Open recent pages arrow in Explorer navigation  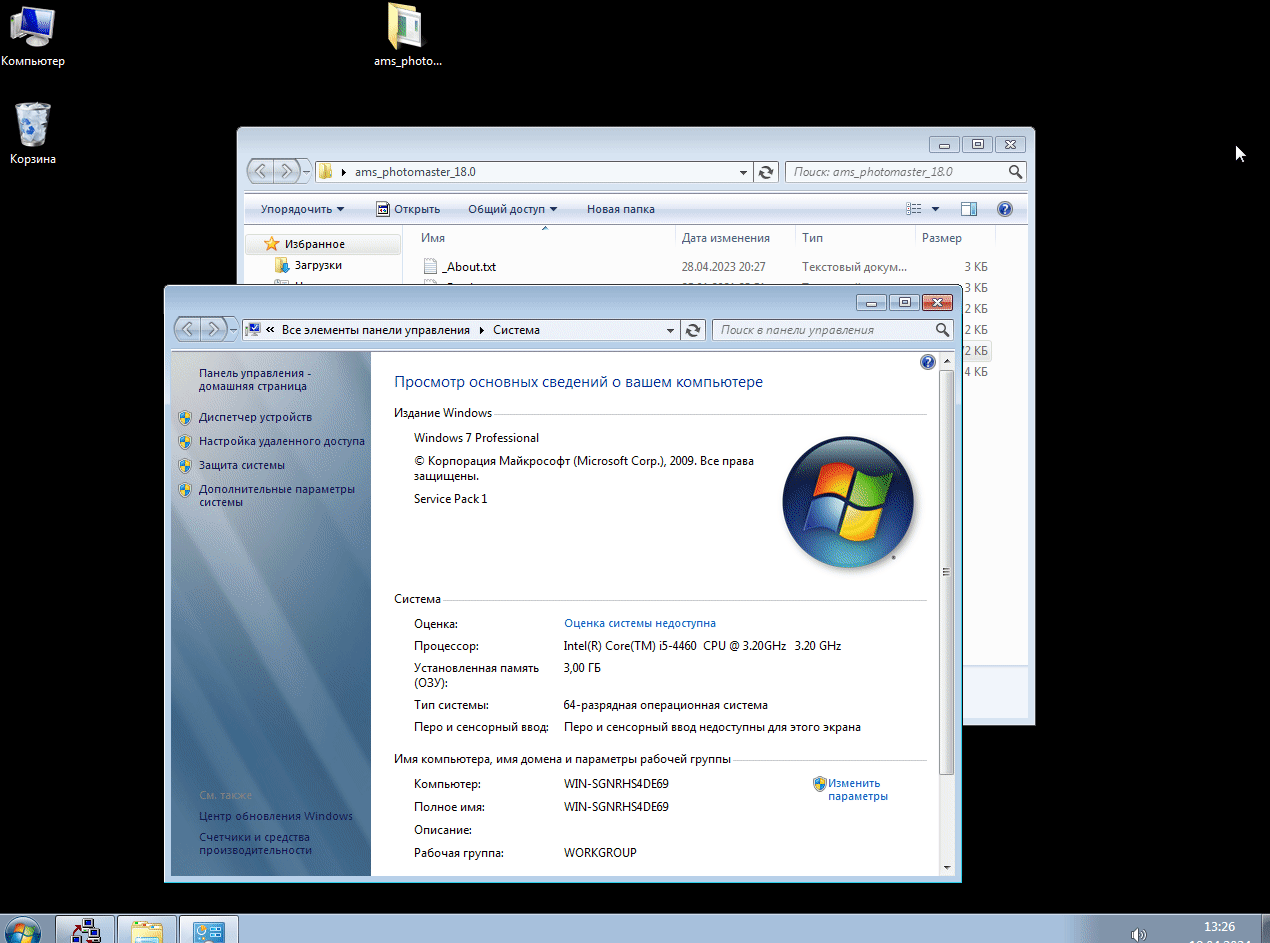[x=307, y=172]
